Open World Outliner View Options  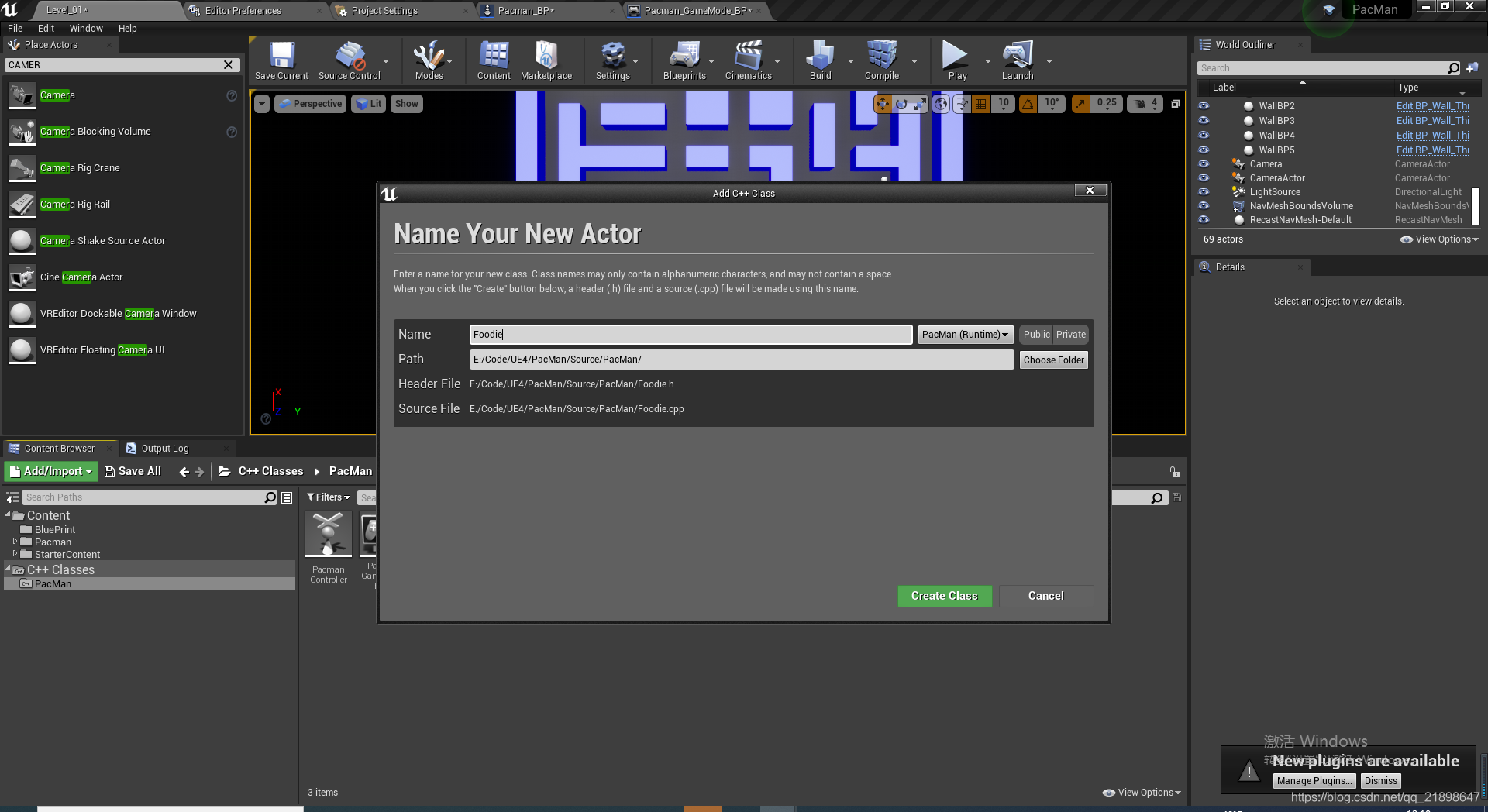(1439, 239)
